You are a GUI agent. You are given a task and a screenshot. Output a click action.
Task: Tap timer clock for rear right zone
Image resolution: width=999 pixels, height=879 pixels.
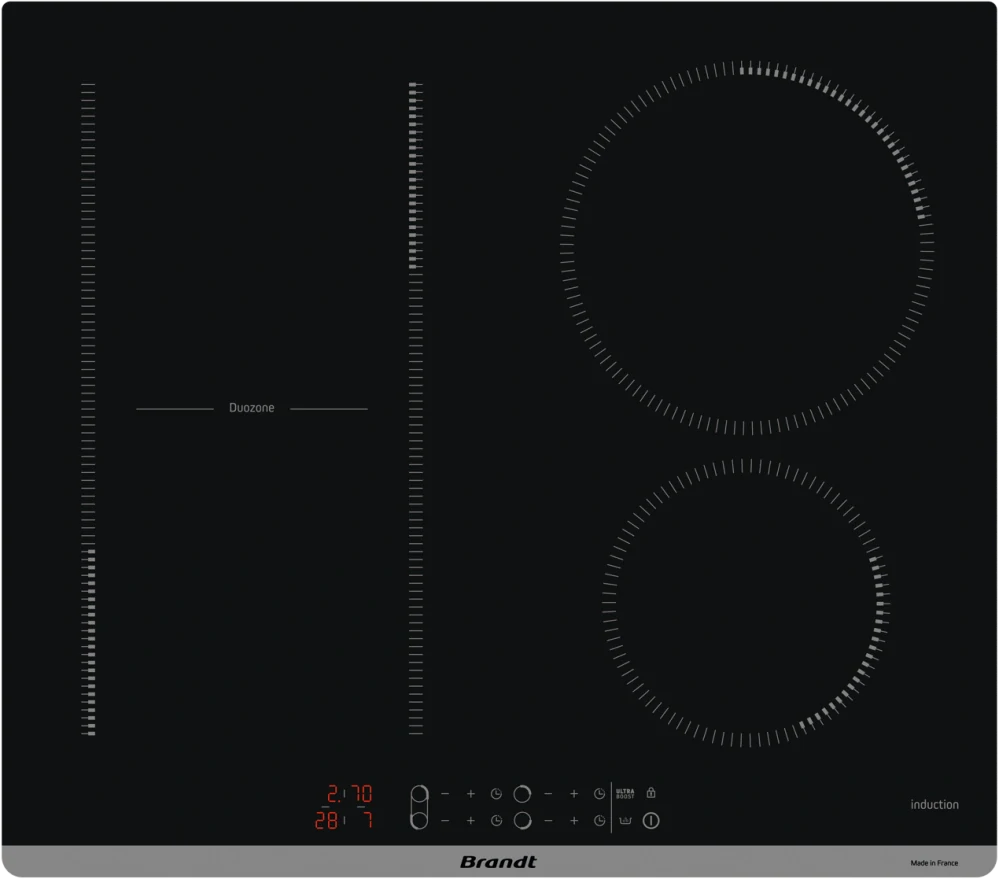[x=600, y=794]
